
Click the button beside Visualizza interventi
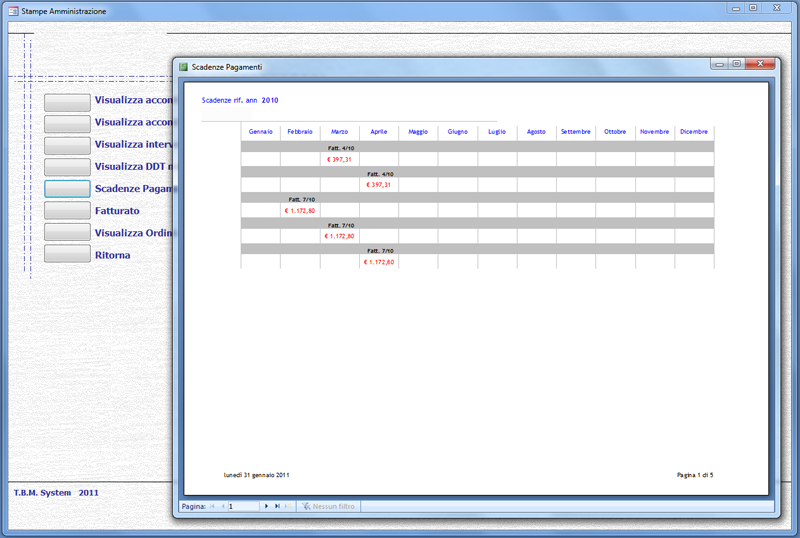pyautogui.click(x=67, y=145)
